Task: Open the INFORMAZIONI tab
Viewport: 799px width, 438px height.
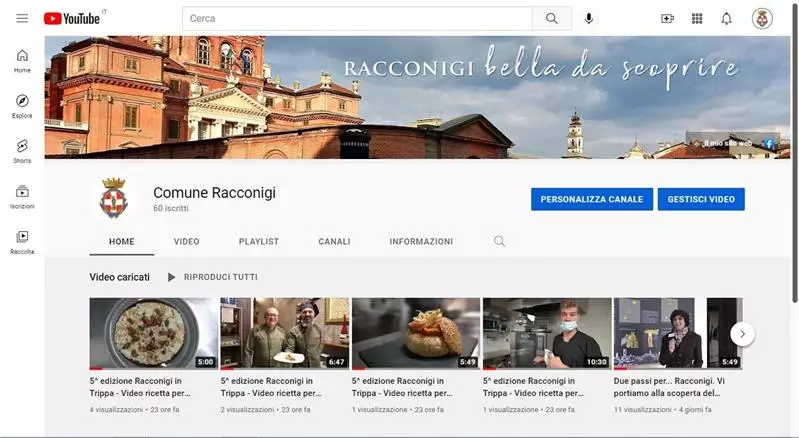Action: point(421,241)
